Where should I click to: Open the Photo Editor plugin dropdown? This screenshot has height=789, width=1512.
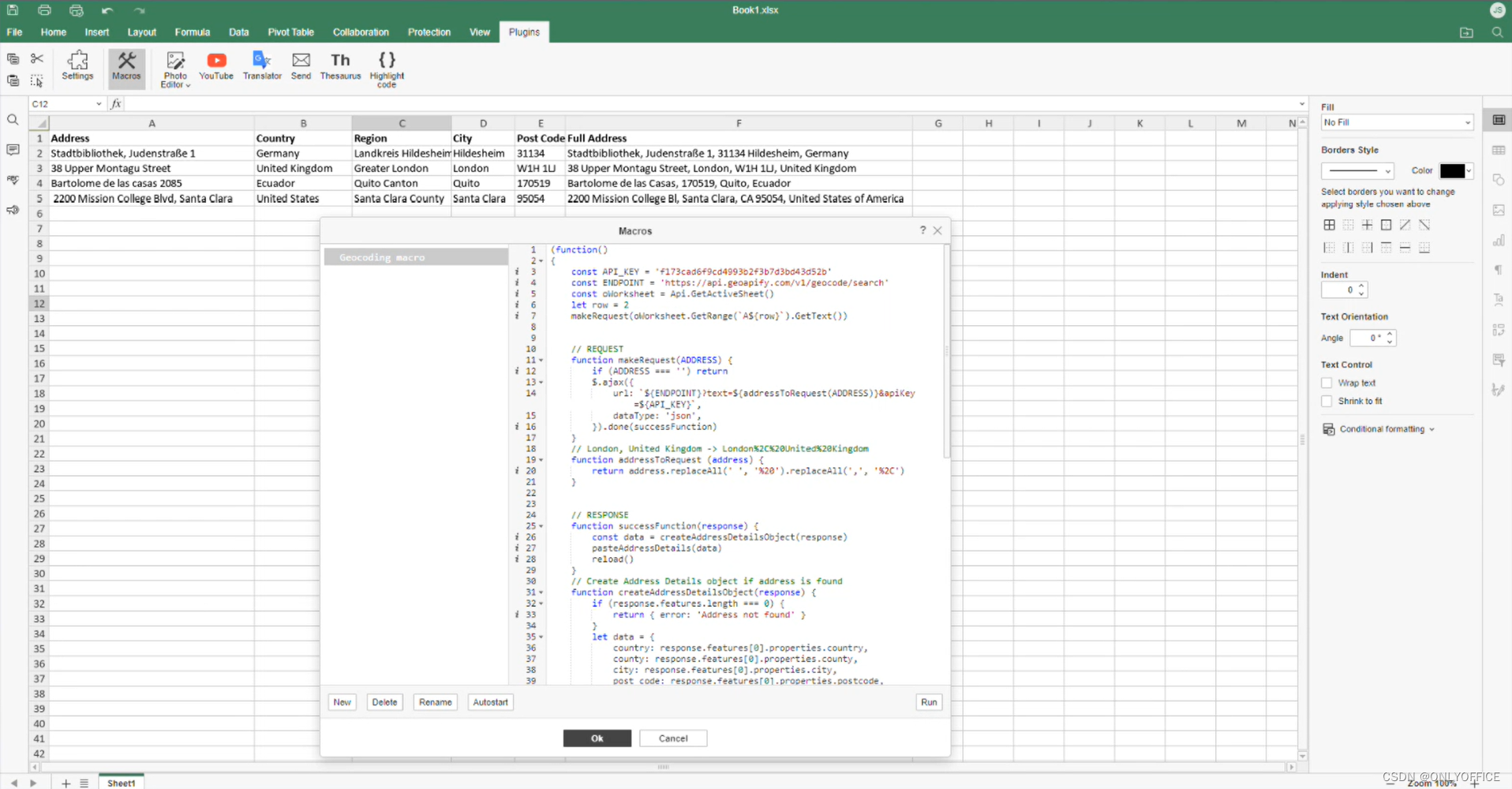(175, 69)
